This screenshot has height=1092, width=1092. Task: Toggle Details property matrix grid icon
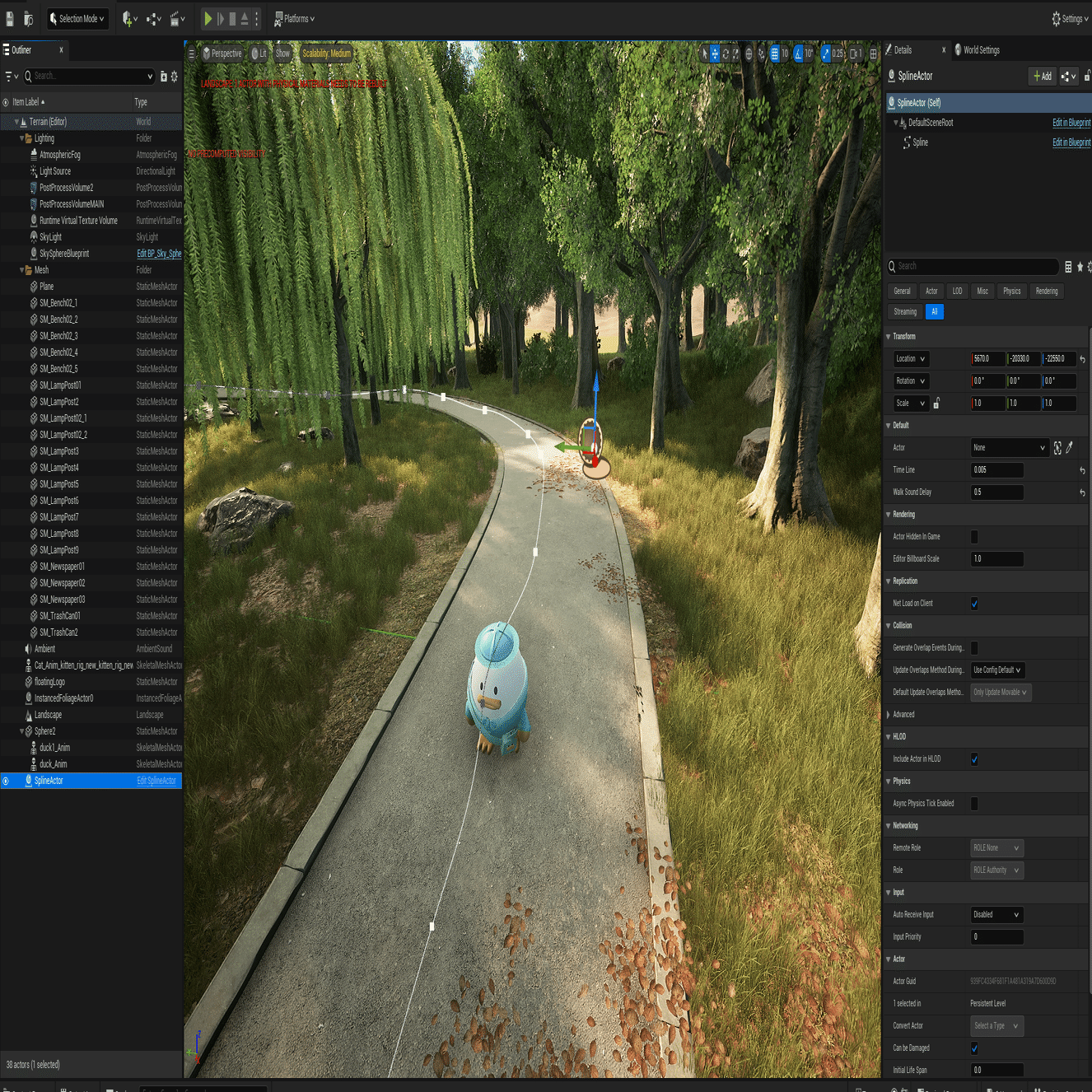(1068, 267)
